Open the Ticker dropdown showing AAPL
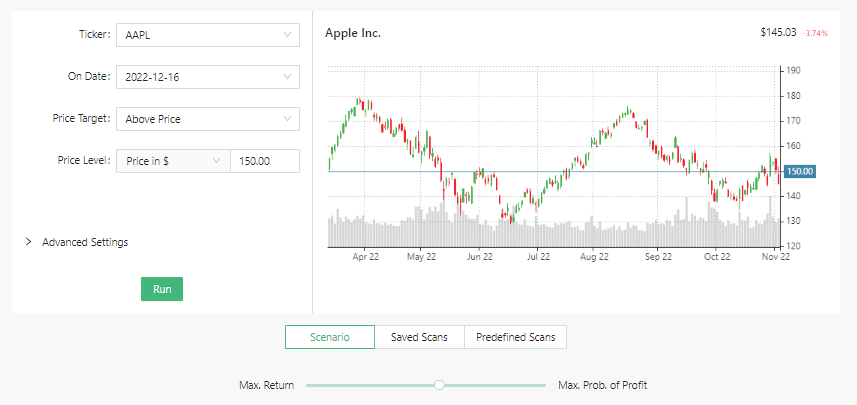This screenshot has height=405, width=857. point(208,34)
